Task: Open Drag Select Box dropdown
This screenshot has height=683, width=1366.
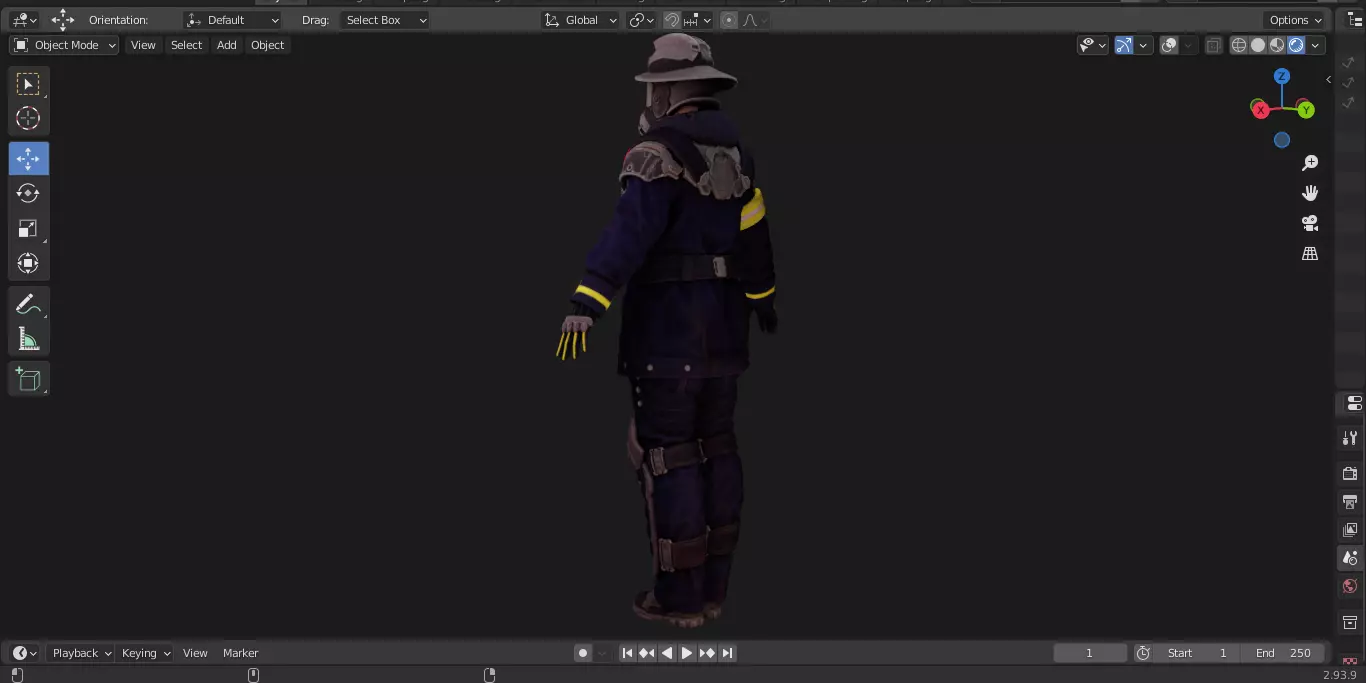Action: coord(384,20)
